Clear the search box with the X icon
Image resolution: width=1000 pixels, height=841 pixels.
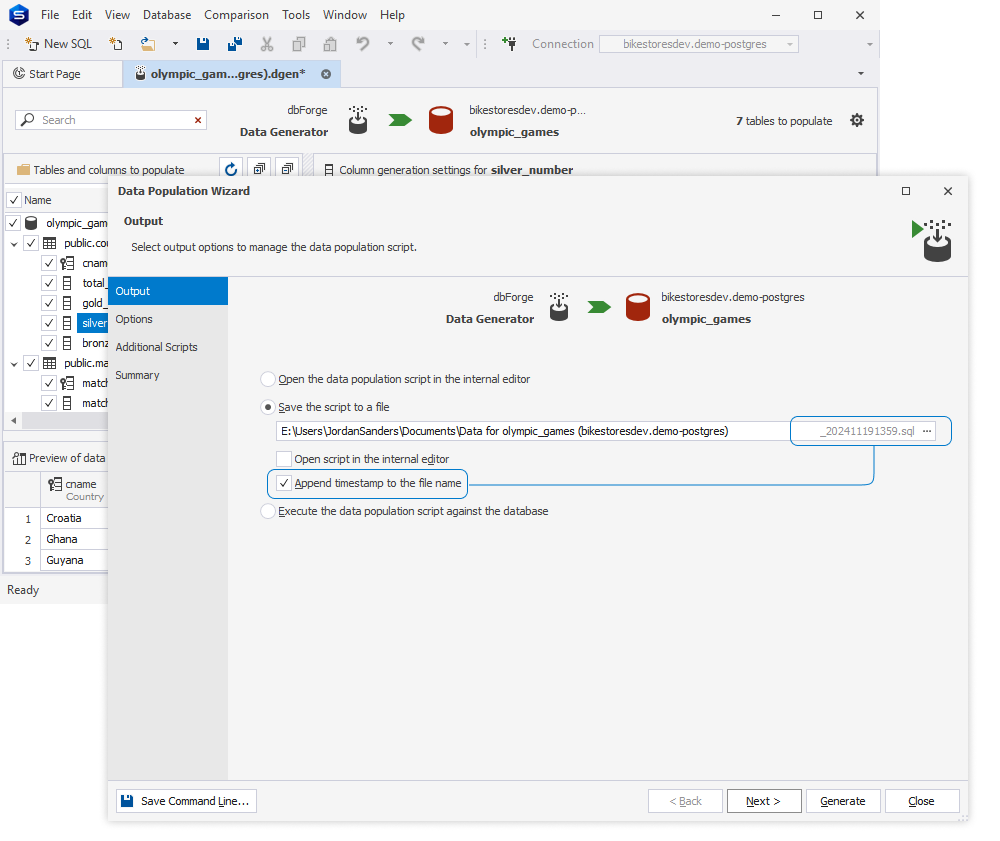click(197, 119)
